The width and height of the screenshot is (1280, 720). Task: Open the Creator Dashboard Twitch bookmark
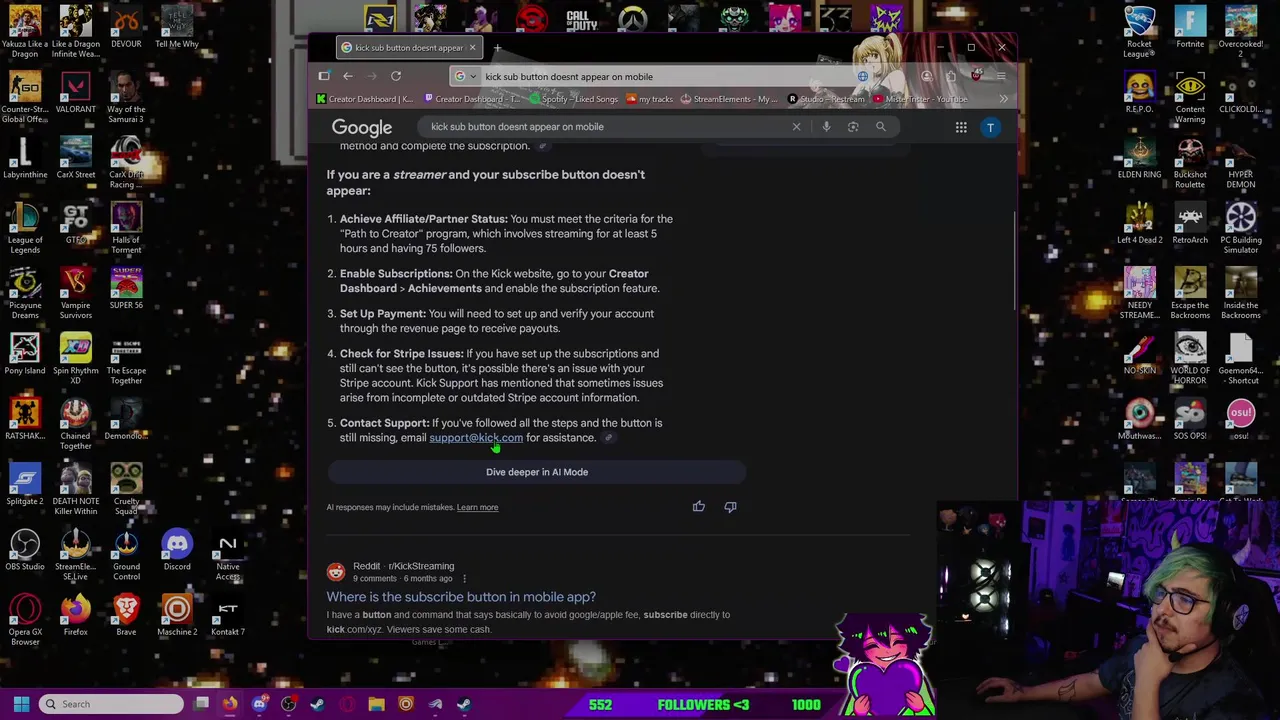472,99
